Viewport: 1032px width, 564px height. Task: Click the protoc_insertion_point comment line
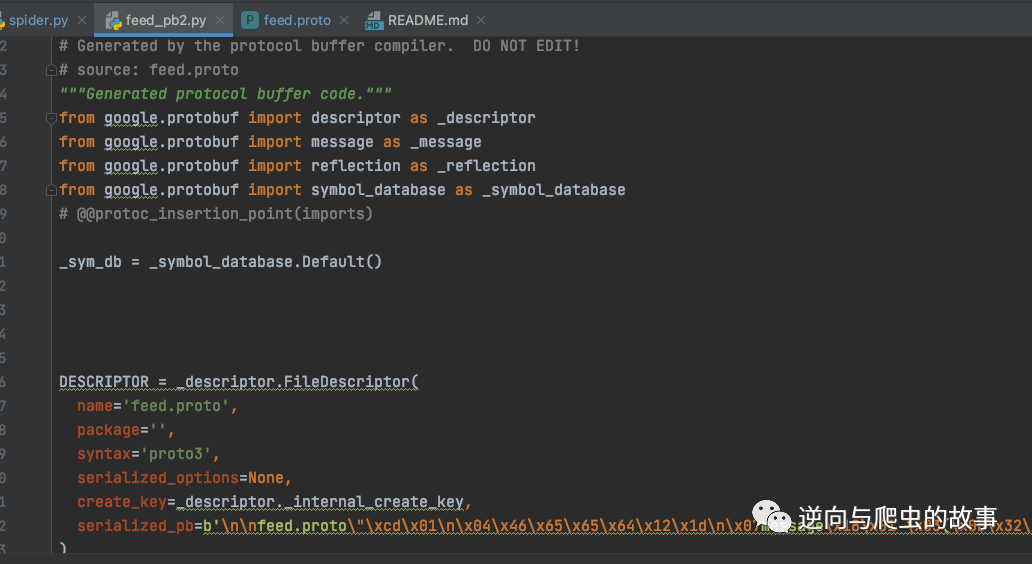tap(215, 214)
